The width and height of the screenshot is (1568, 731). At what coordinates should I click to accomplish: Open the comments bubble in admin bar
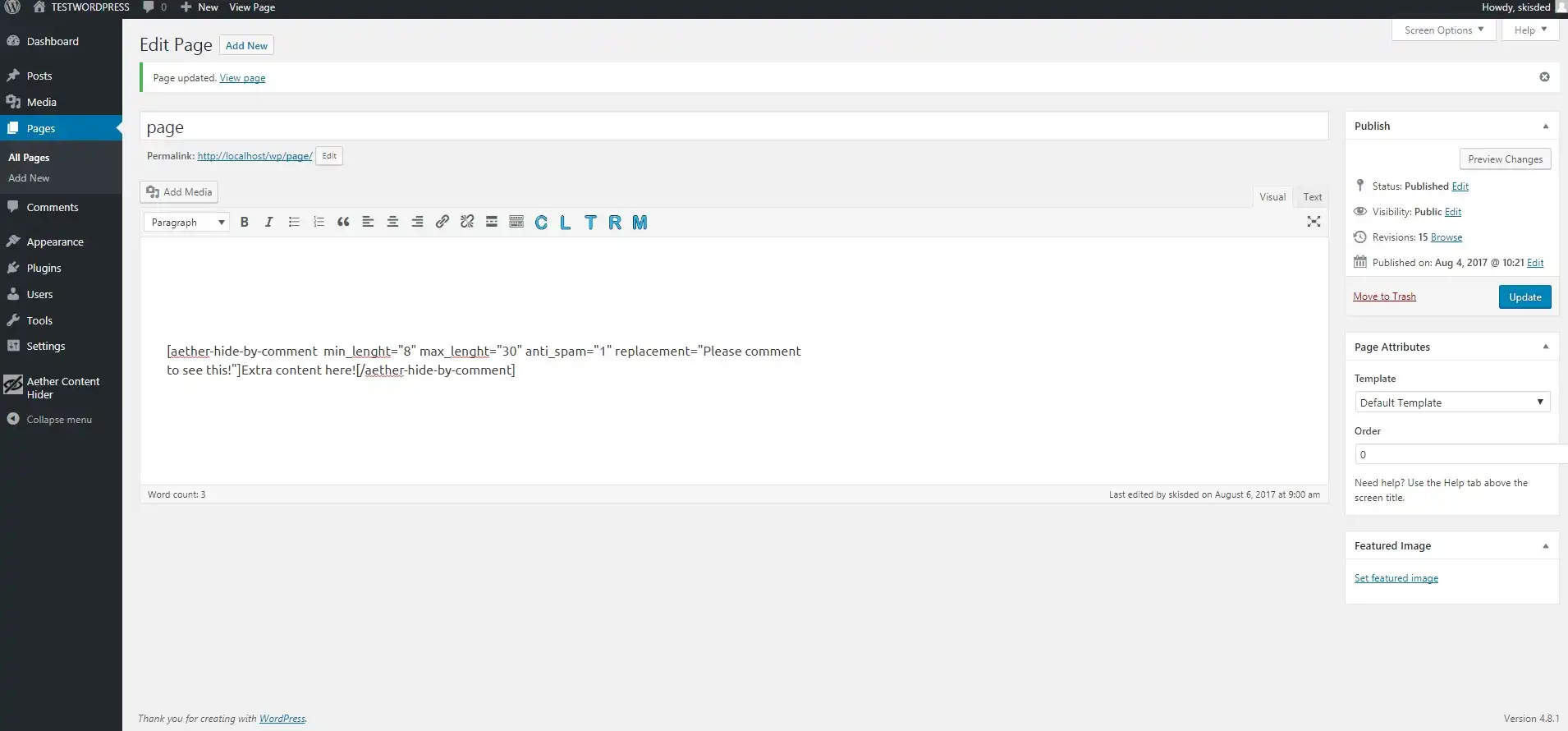[x=154, y=7]
